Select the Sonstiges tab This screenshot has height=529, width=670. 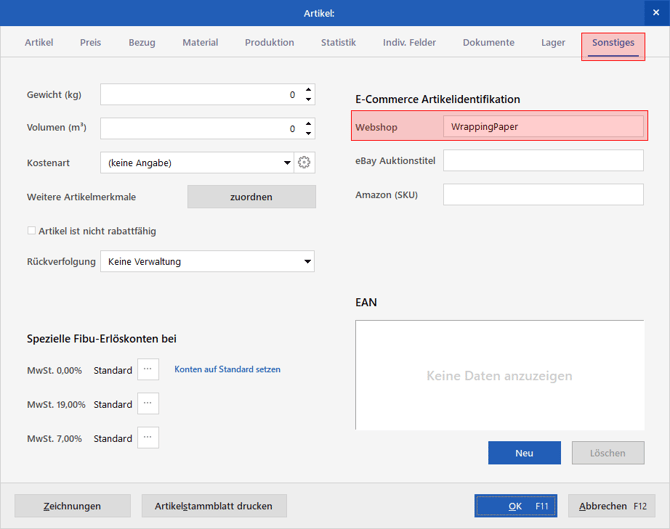tap(613, 42)
